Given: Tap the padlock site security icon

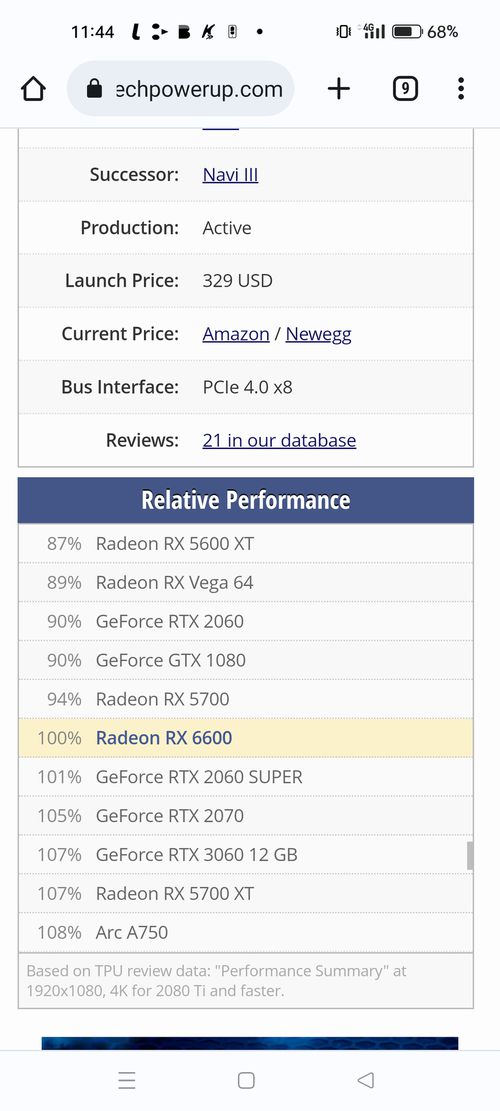Looking at the screenshot, I should 94,89.
